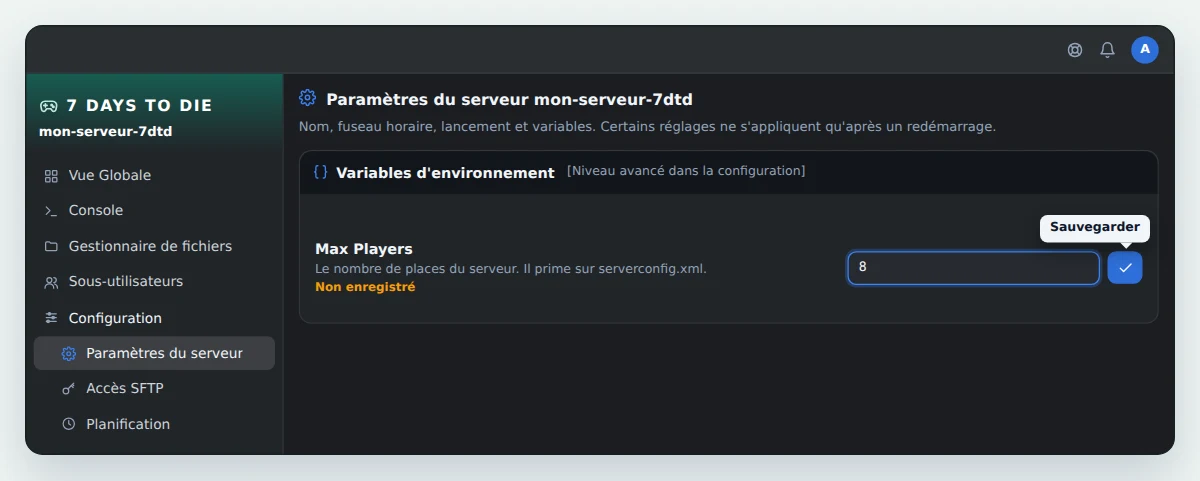This screenshot has width=1200, height=481.
Task: Click the Gestionnaire de fichiers folder icon
Action: 51,246
